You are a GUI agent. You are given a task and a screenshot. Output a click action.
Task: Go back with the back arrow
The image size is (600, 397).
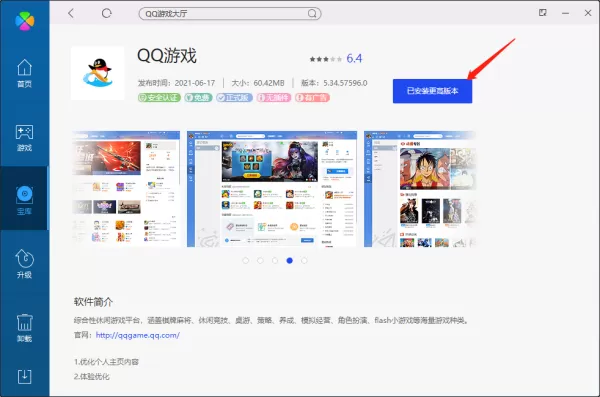click(71, 13)
